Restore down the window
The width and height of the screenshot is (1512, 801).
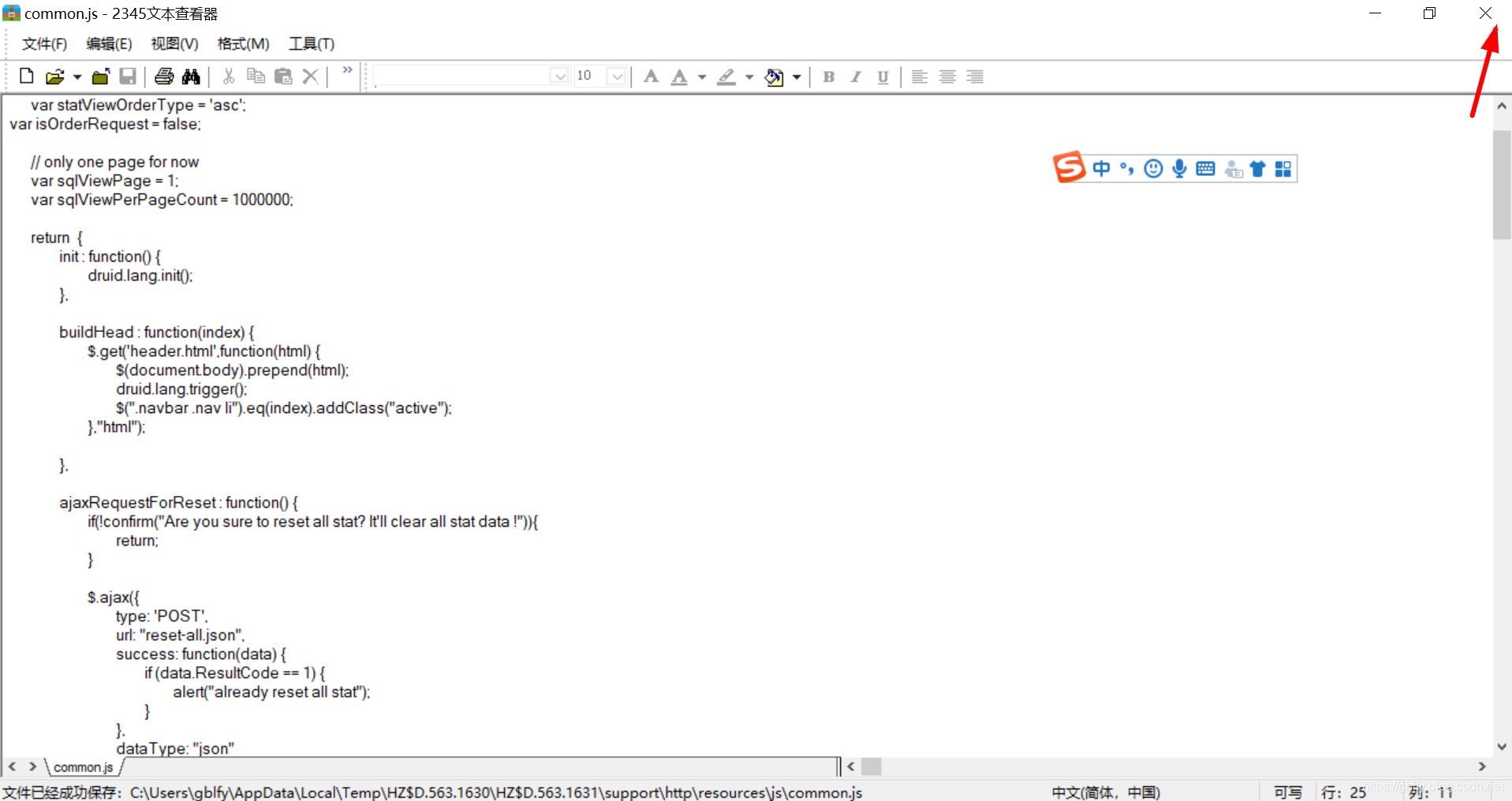(1429, 13)
